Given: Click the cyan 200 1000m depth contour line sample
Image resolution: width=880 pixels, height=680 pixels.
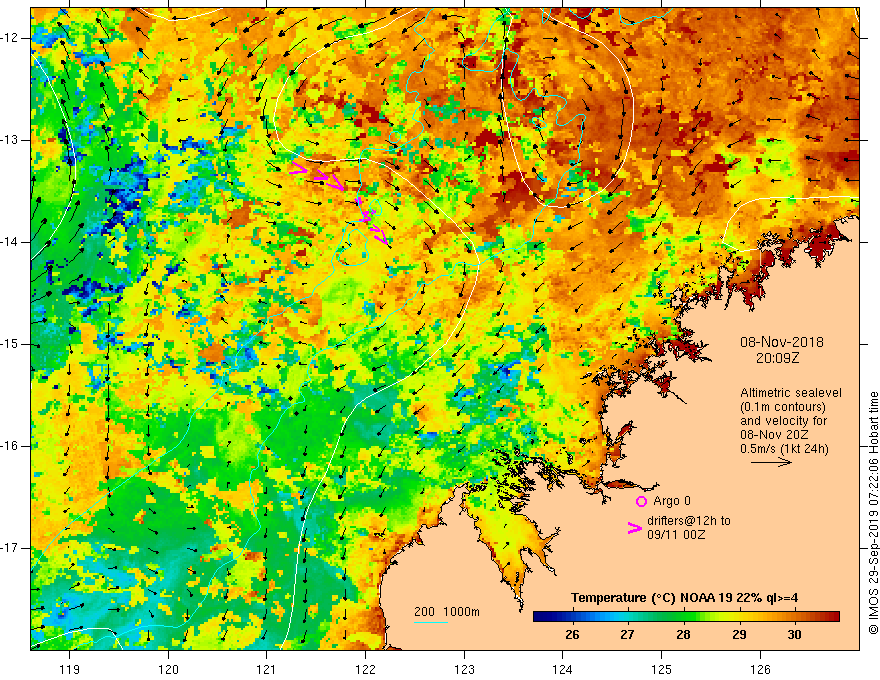Looking at the screenshot, I should coord(430,622).
